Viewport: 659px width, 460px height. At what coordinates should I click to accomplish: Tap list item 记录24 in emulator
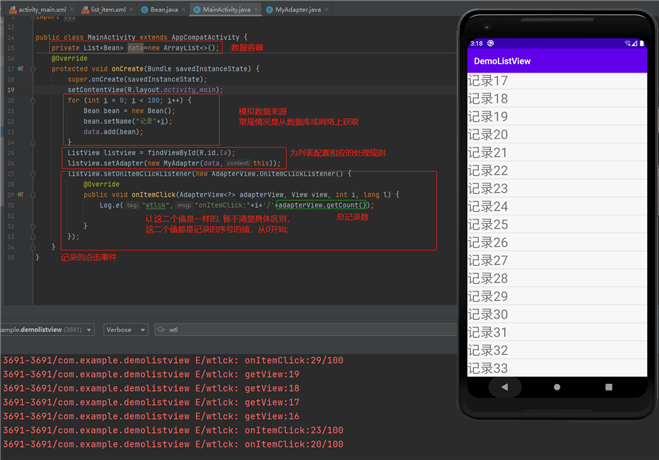tap(557, 207)
